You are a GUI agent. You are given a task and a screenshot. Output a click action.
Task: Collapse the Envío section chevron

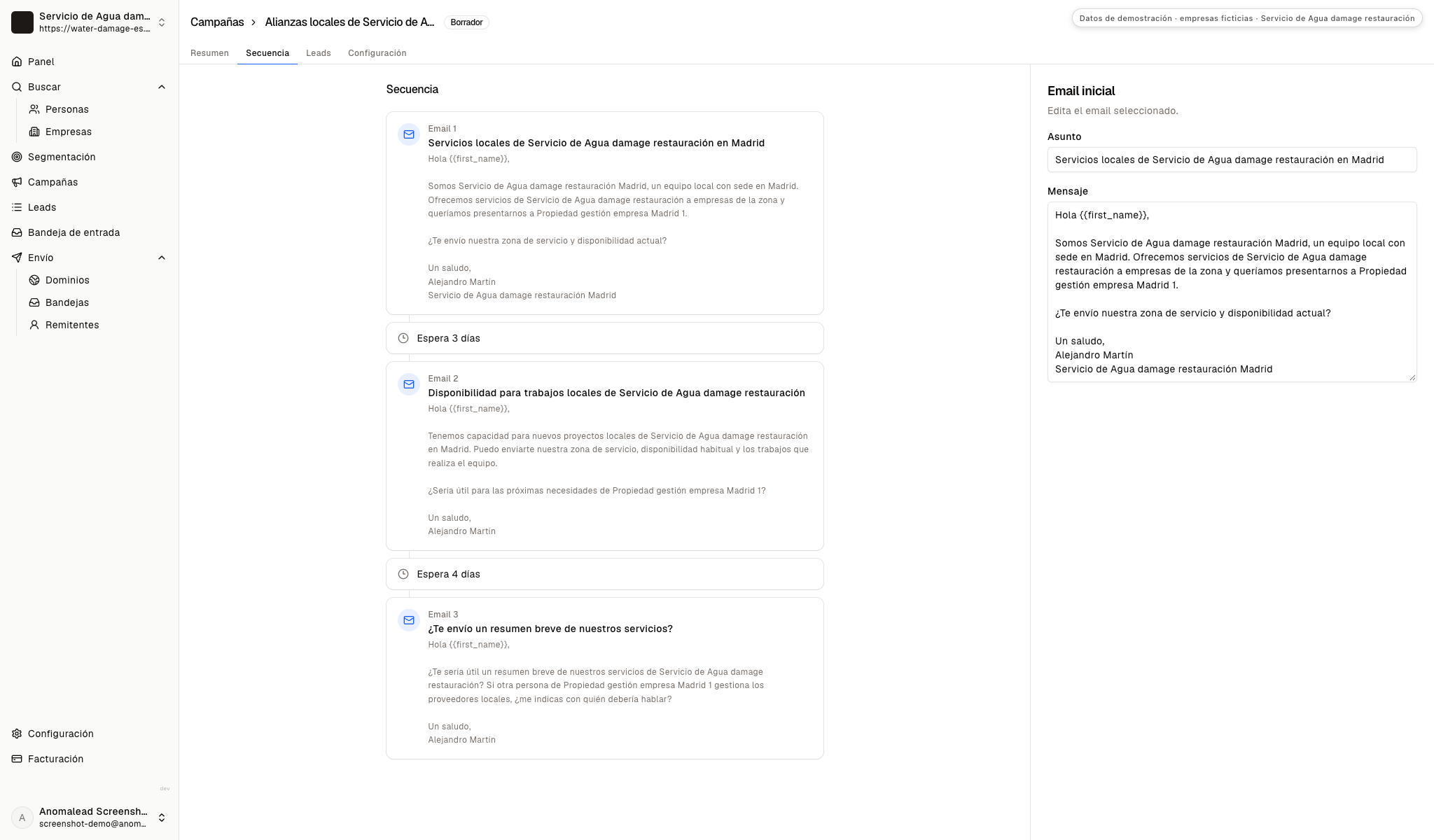point(162,258)
